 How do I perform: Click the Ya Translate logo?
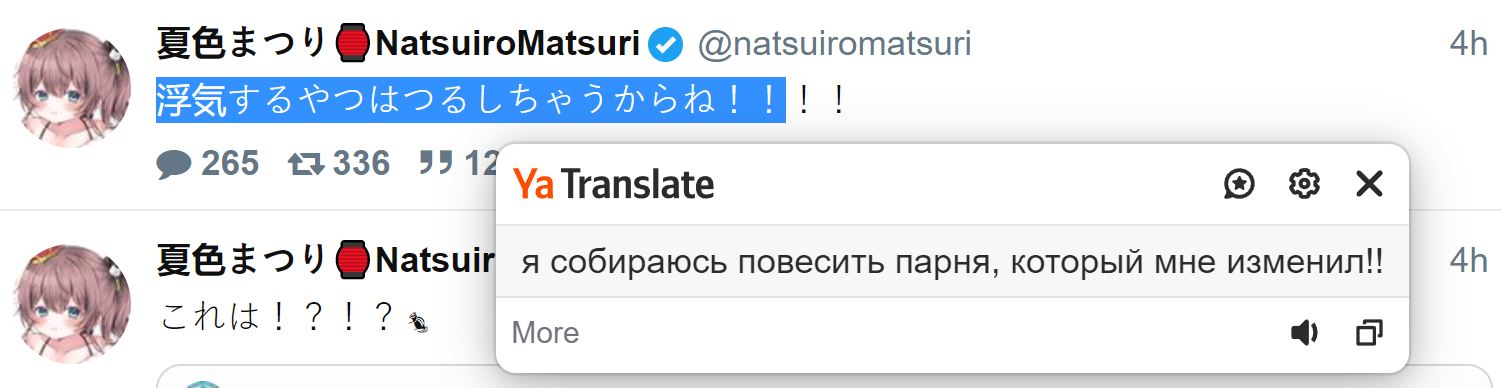click(614, 184)
